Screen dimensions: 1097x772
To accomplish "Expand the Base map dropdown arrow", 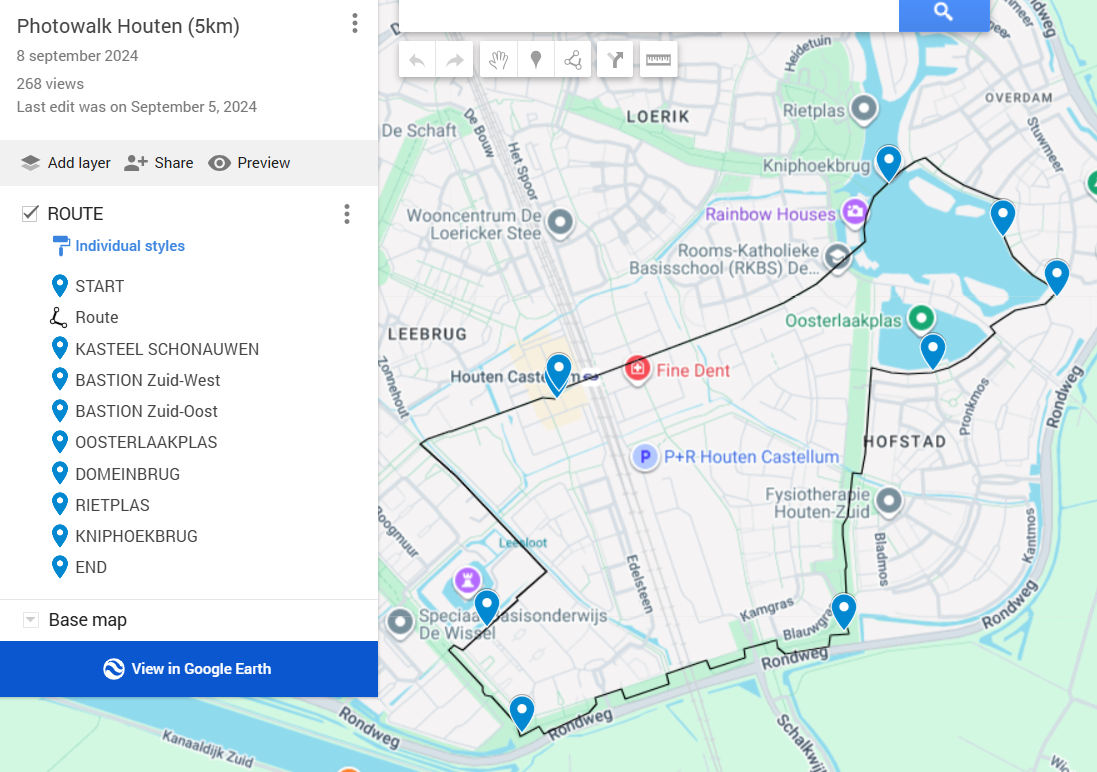I will click(x=30, y=620).
